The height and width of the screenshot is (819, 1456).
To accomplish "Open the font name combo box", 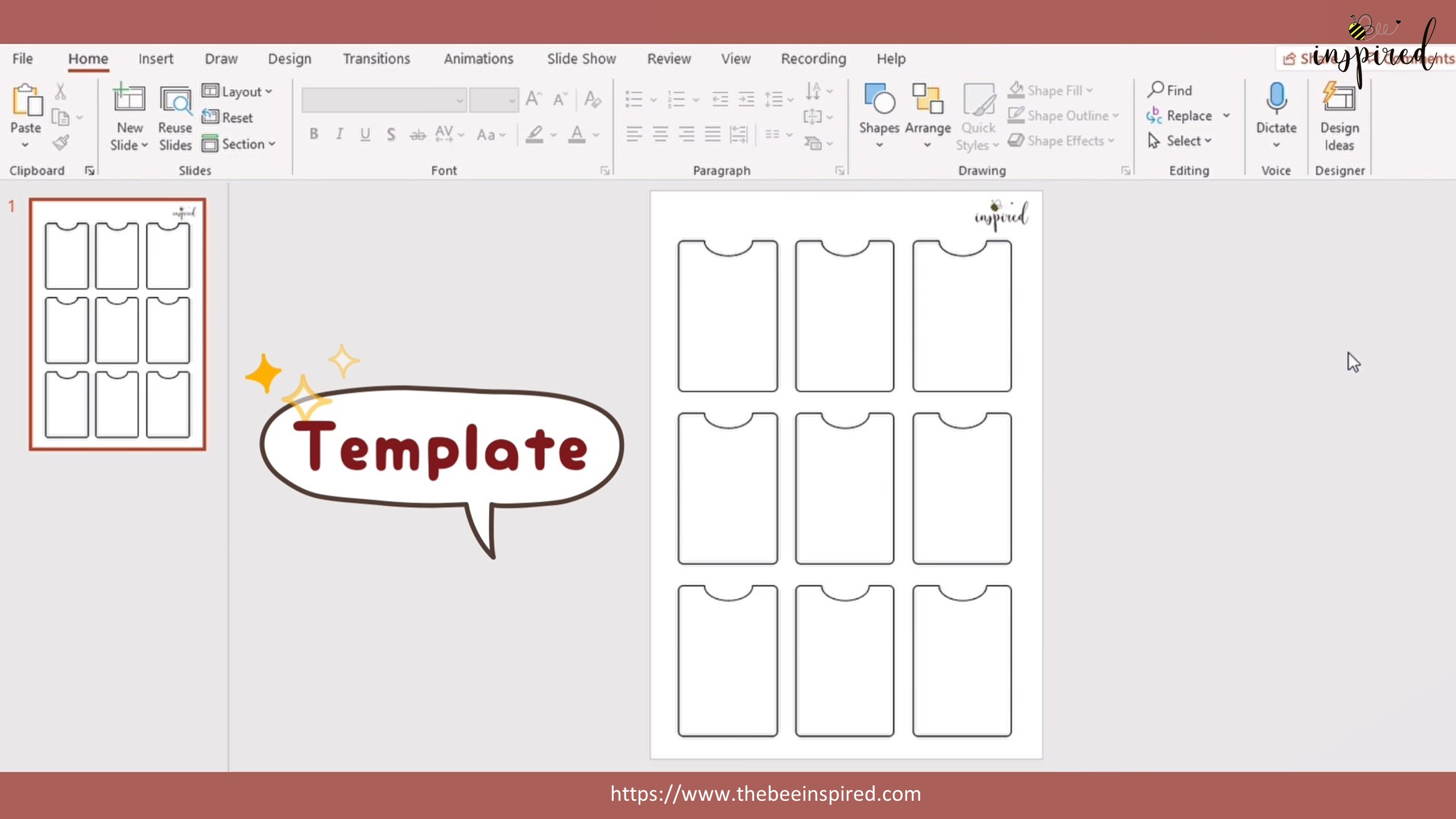I will click(384, 100).
